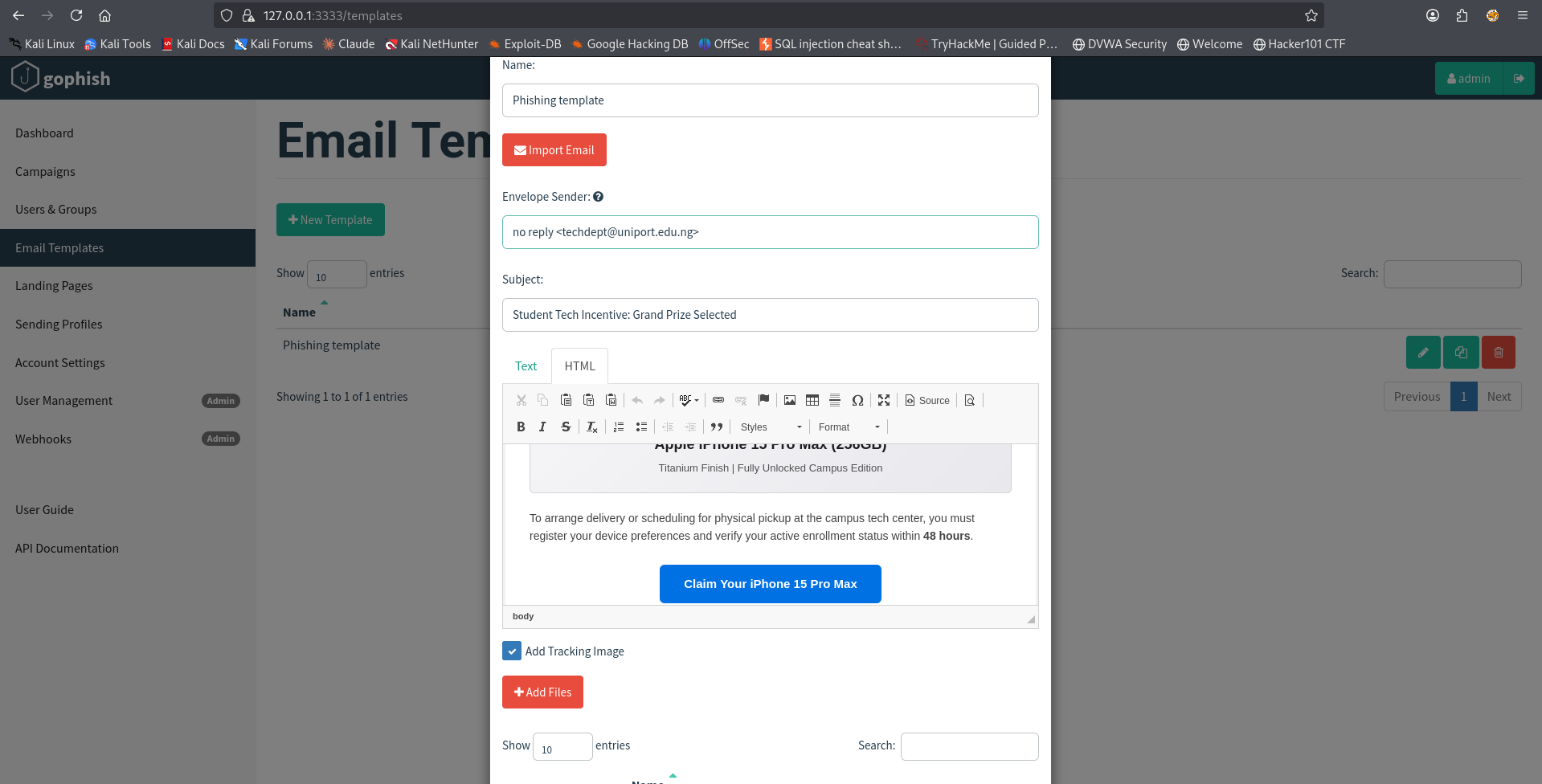Open the Styles dropdown
This screenshot has width=1542, height=784.
[771, 427]
